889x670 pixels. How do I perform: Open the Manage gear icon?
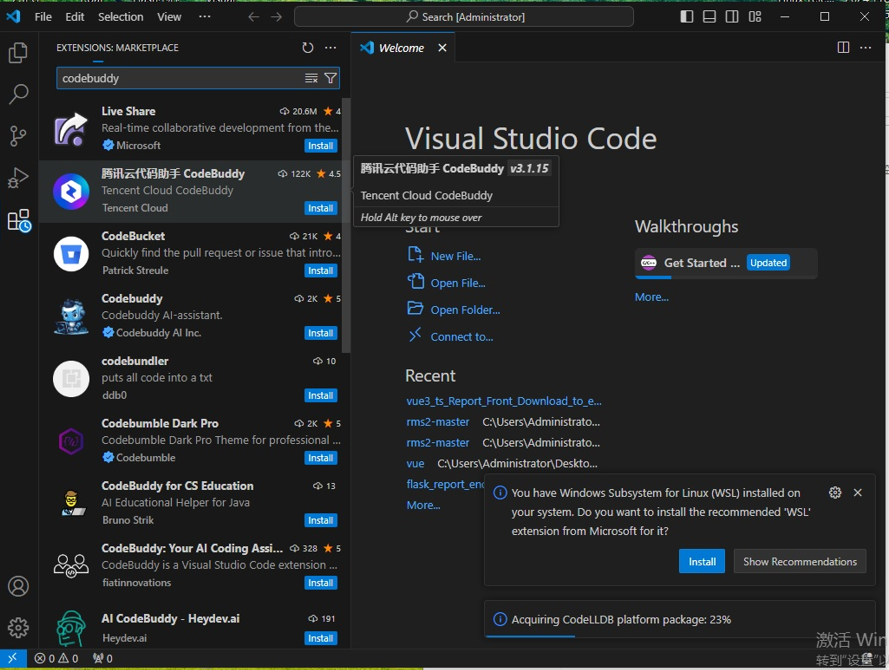18,627
